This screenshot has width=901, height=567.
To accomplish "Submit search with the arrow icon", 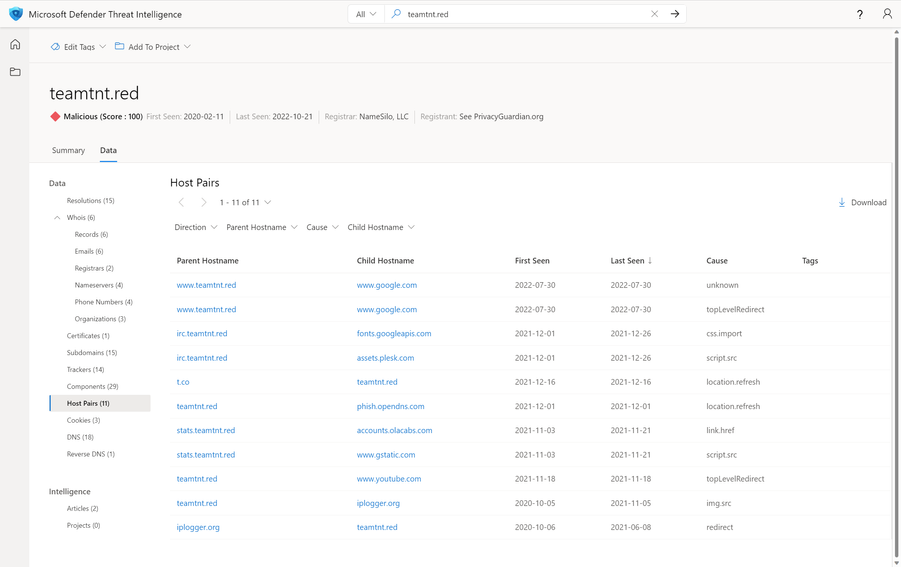I will (x=675, y=14).
